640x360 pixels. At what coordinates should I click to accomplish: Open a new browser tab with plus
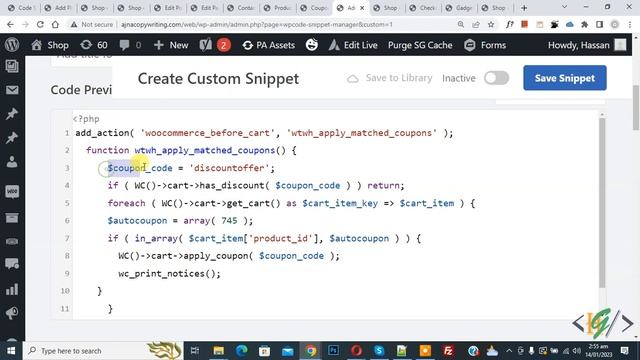coord(524,8)
